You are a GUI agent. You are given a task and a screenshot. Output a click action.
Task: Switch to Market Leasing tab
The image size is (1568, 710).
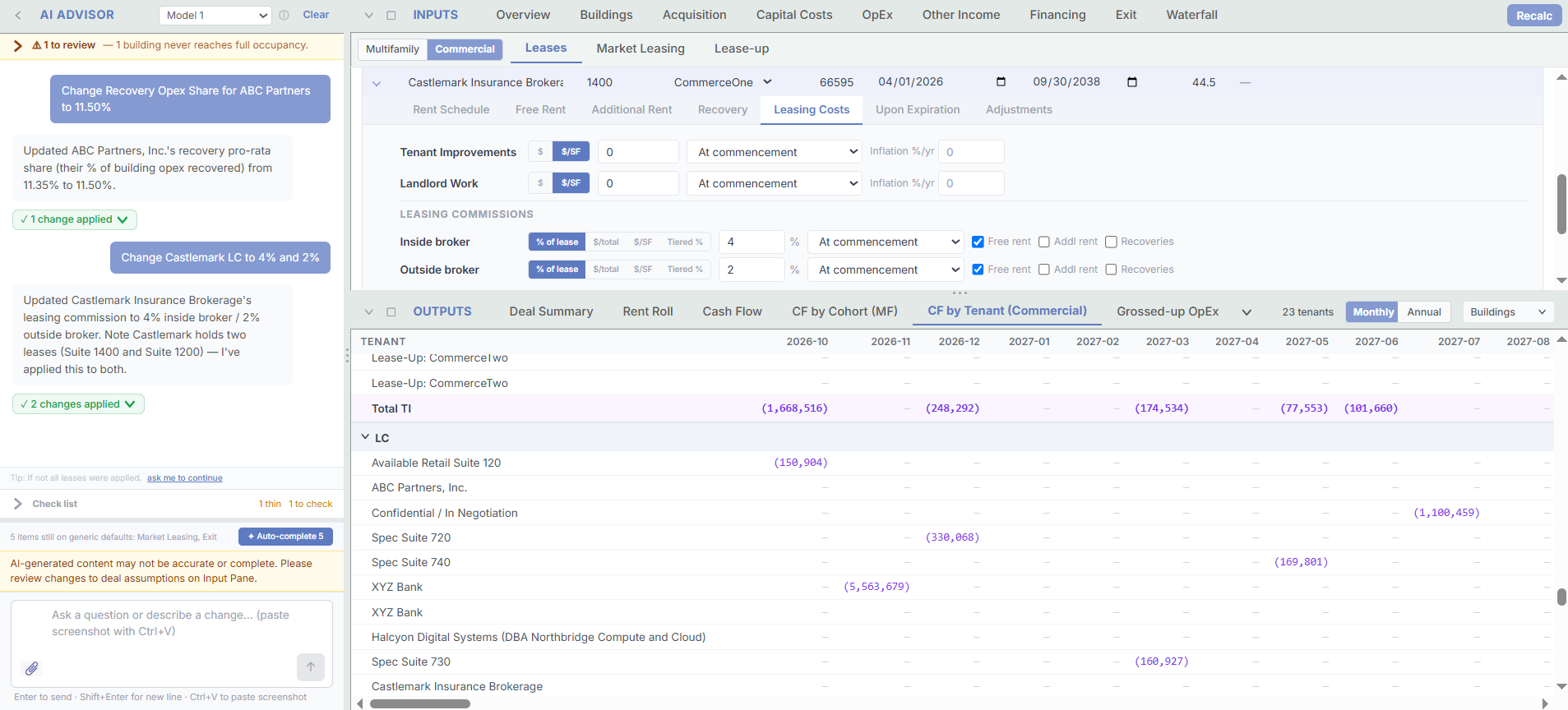(x=641, y=48)
